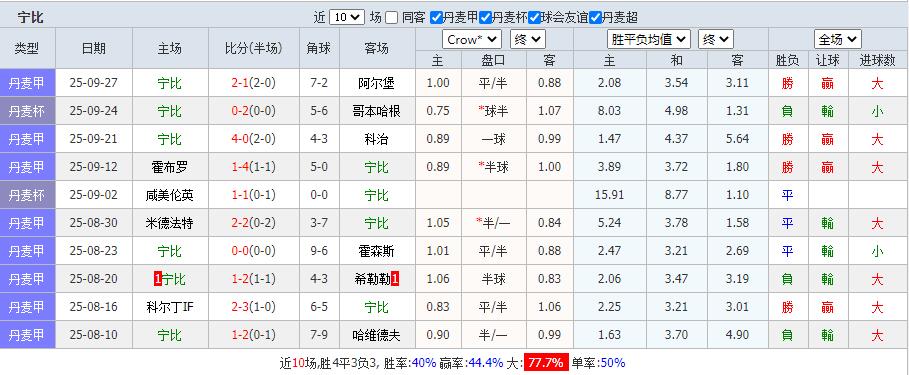Click the 类型 column header
The image size is (909, 375).
pyautogui.click(x=27, y=49)
